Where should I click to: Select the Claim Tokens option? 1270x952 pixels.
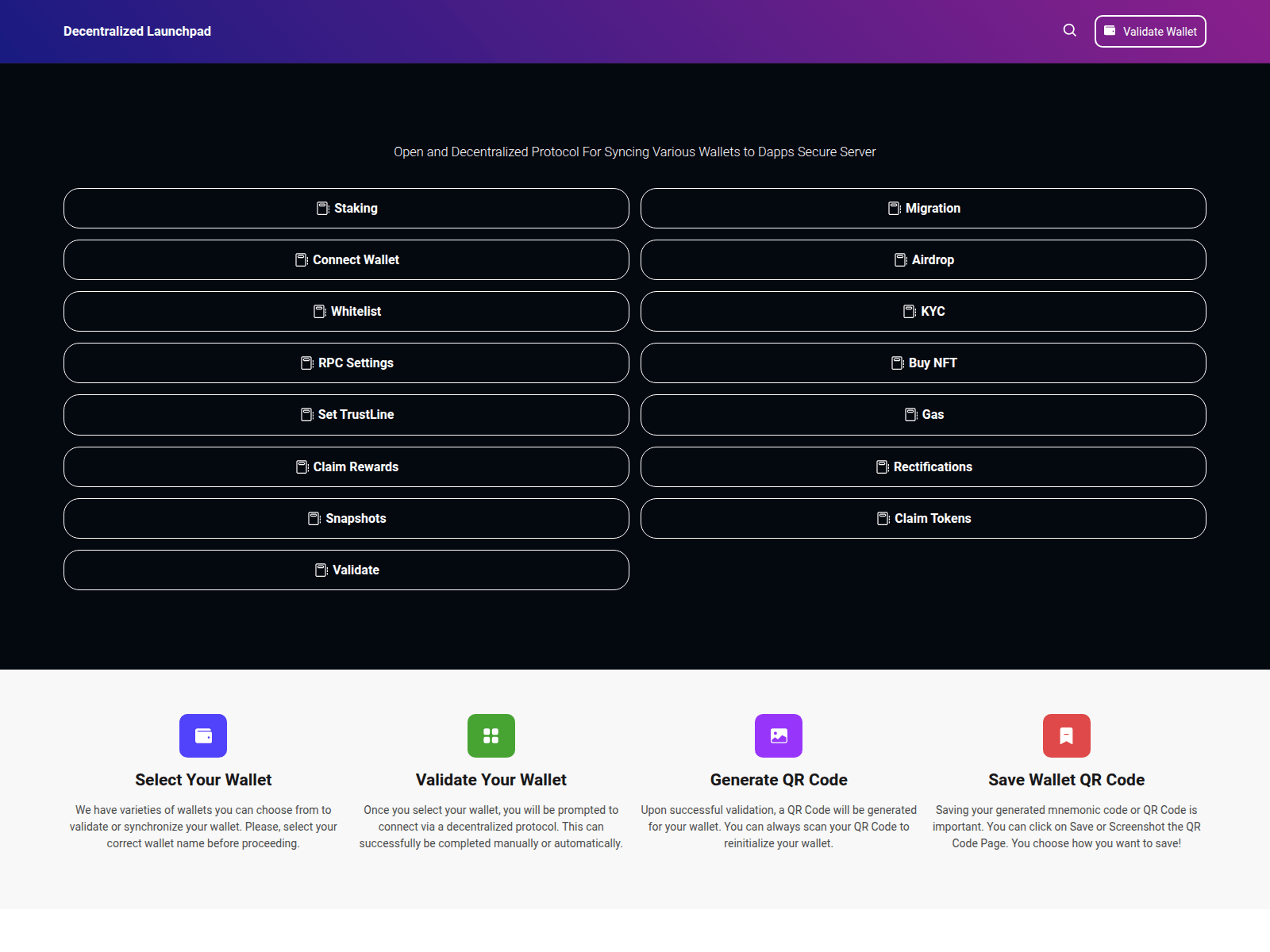(924, 518)
